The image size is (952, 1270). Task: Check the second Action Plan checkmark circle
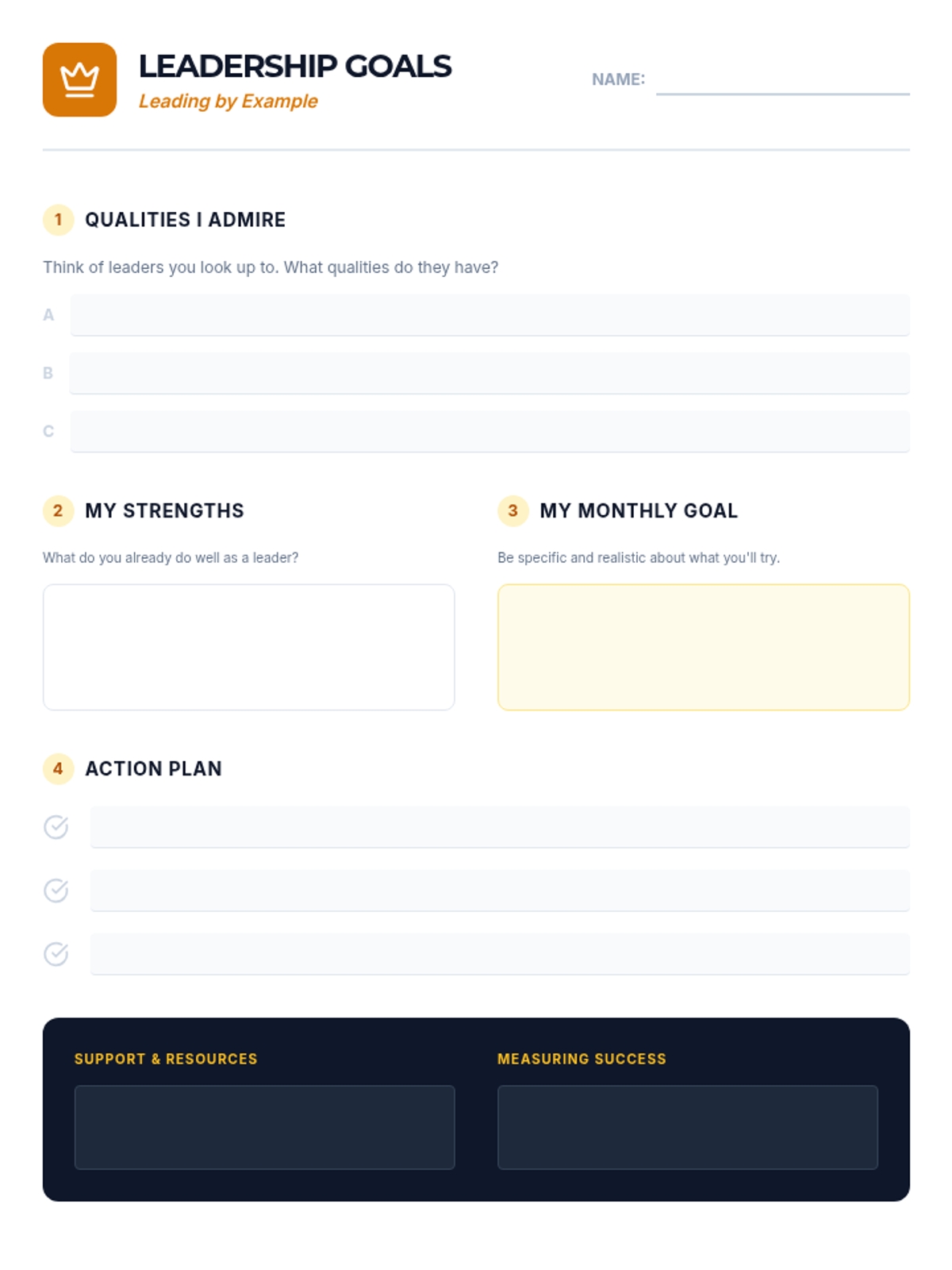(56, 891)
